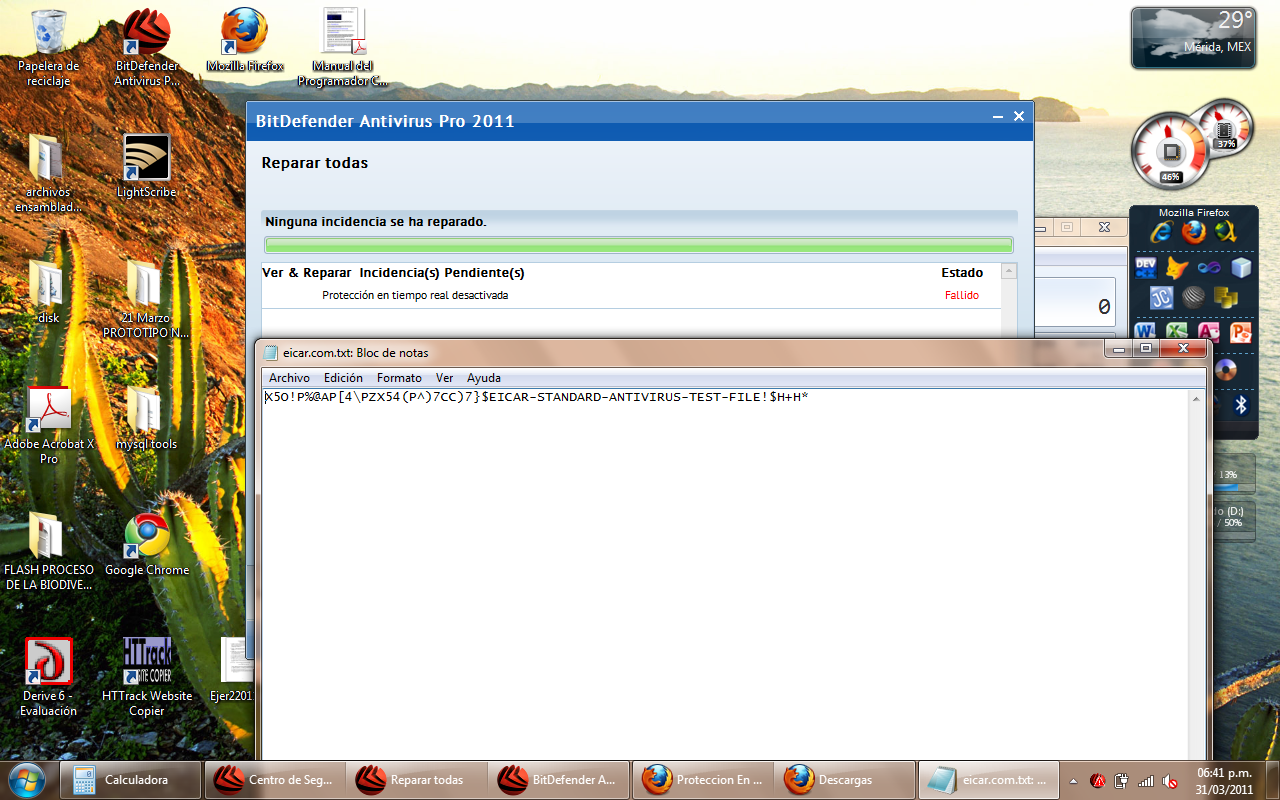Launch Microsoft Excel from the sidebar launcher
The height and width of the screenshot is (800, 1280).
(x=1177, y=331)
